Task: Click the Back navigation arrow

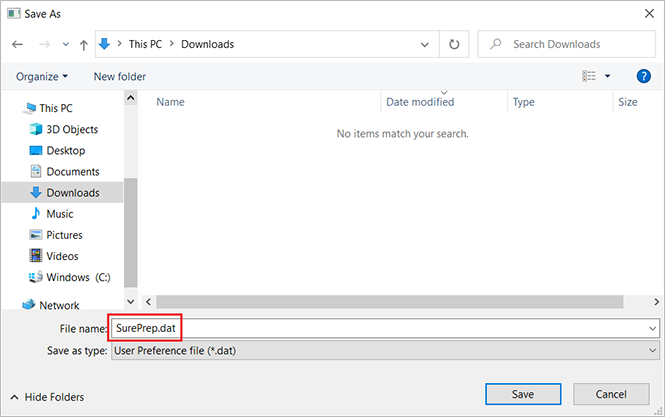Action: tap(17, 44)
